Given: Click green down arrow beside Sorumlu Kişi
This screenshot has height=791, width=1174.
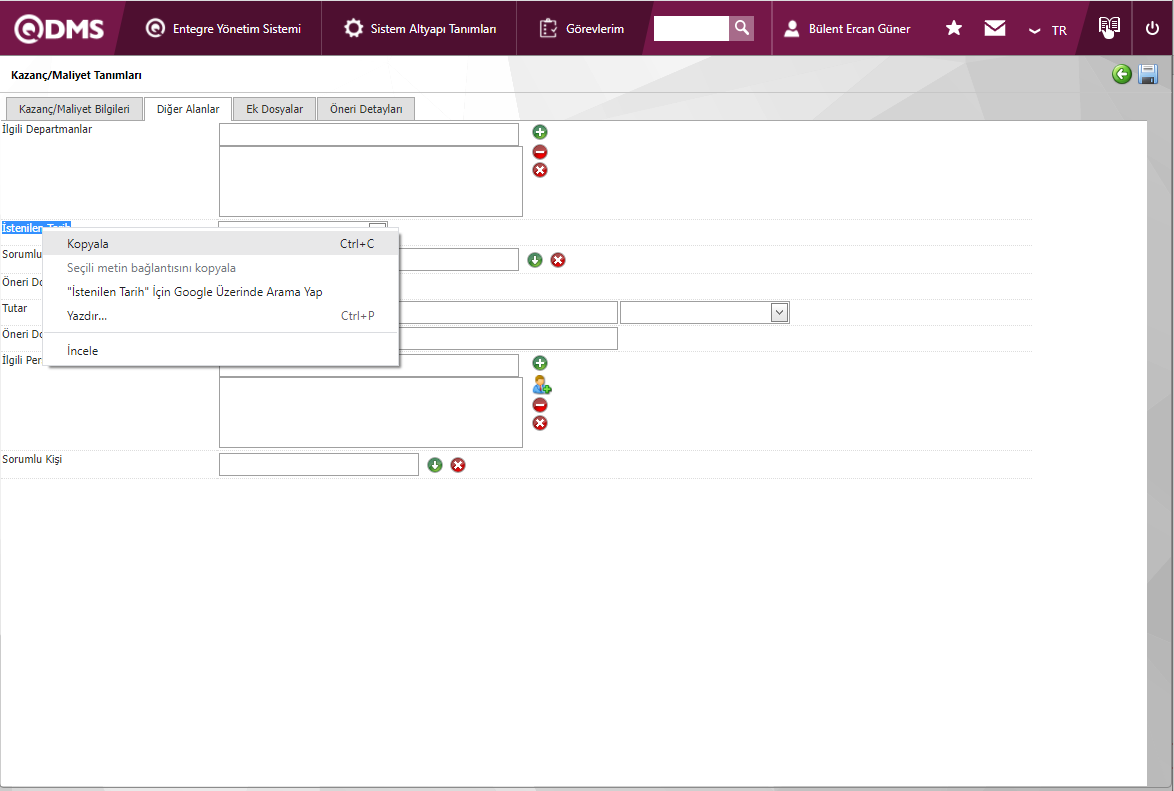Looking at the screenshot, I should click(x=435, y=464).
